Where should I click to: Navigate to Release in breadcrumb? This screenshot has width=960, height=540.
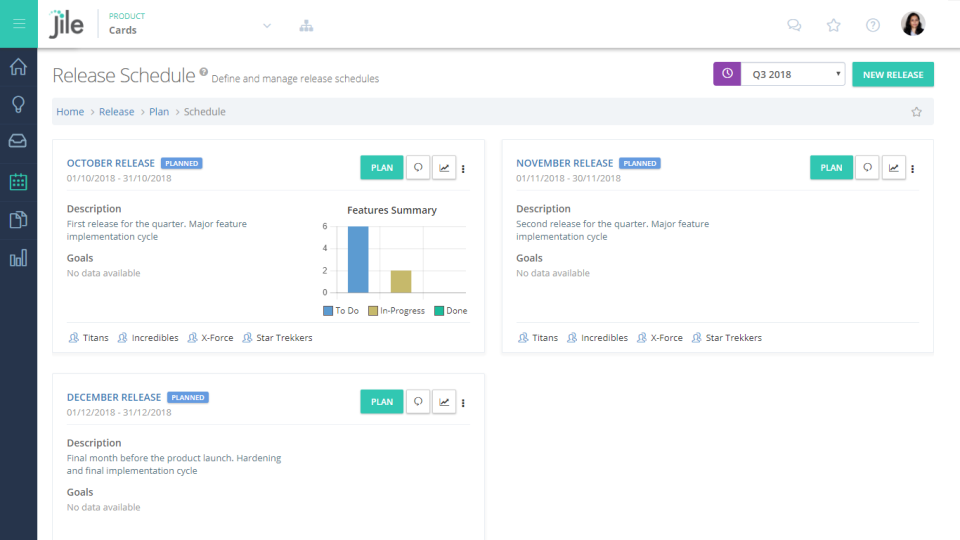(116, 112)
